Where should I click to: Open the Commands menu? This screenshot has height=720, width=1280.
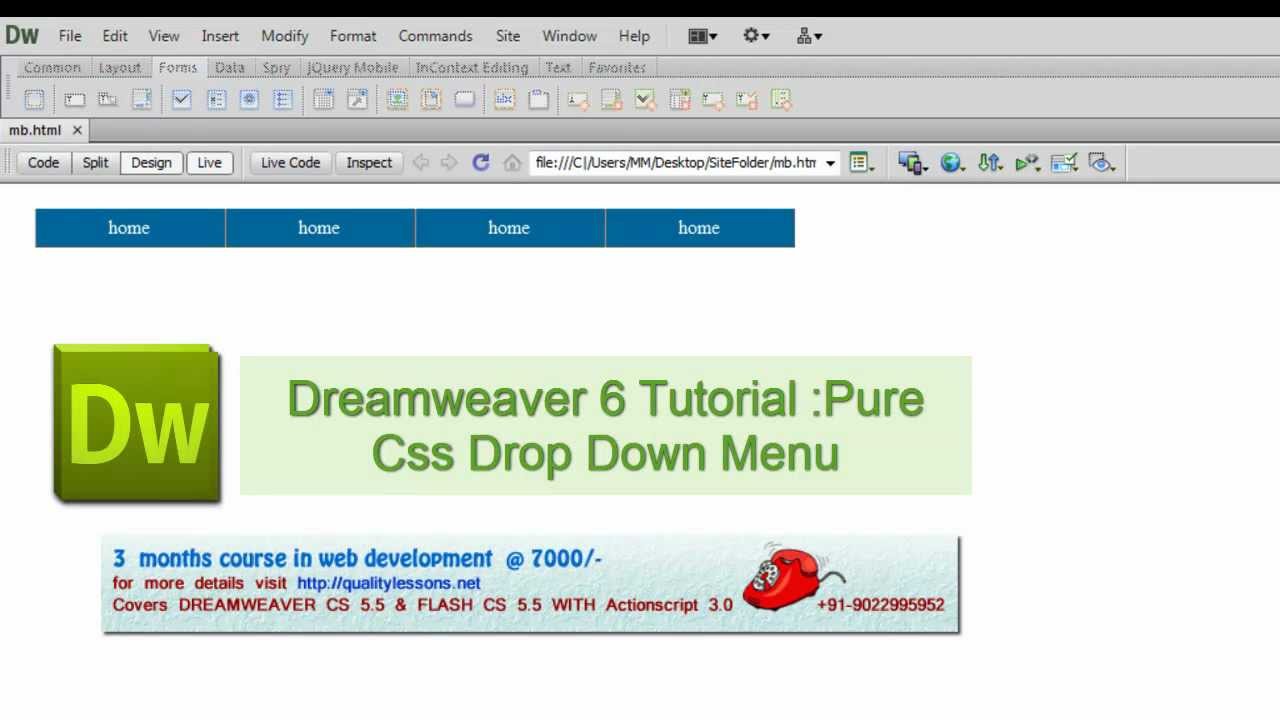tap(435, 36)
